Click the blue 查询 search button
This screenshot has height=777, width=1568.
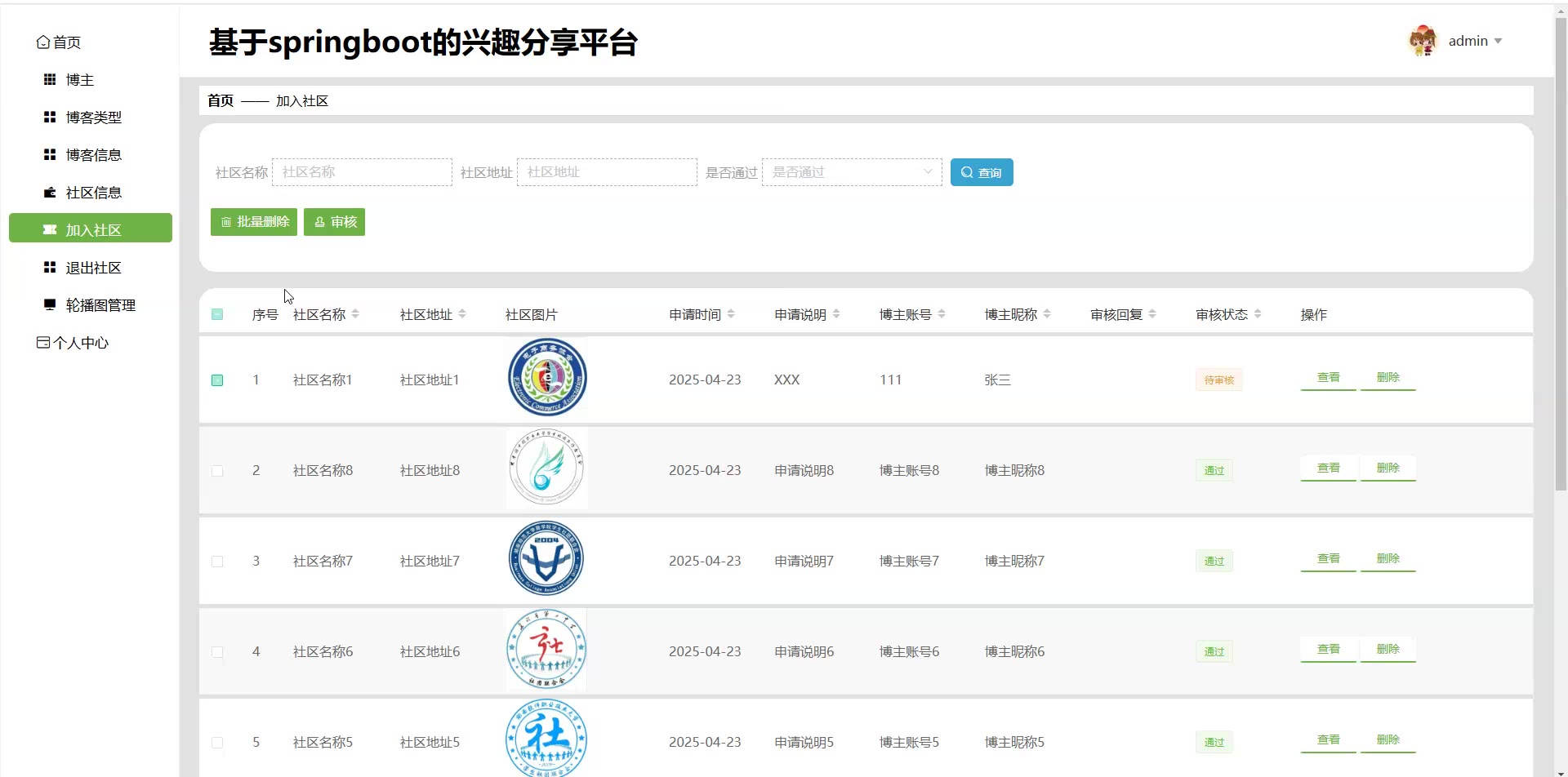tap(981, 172)
